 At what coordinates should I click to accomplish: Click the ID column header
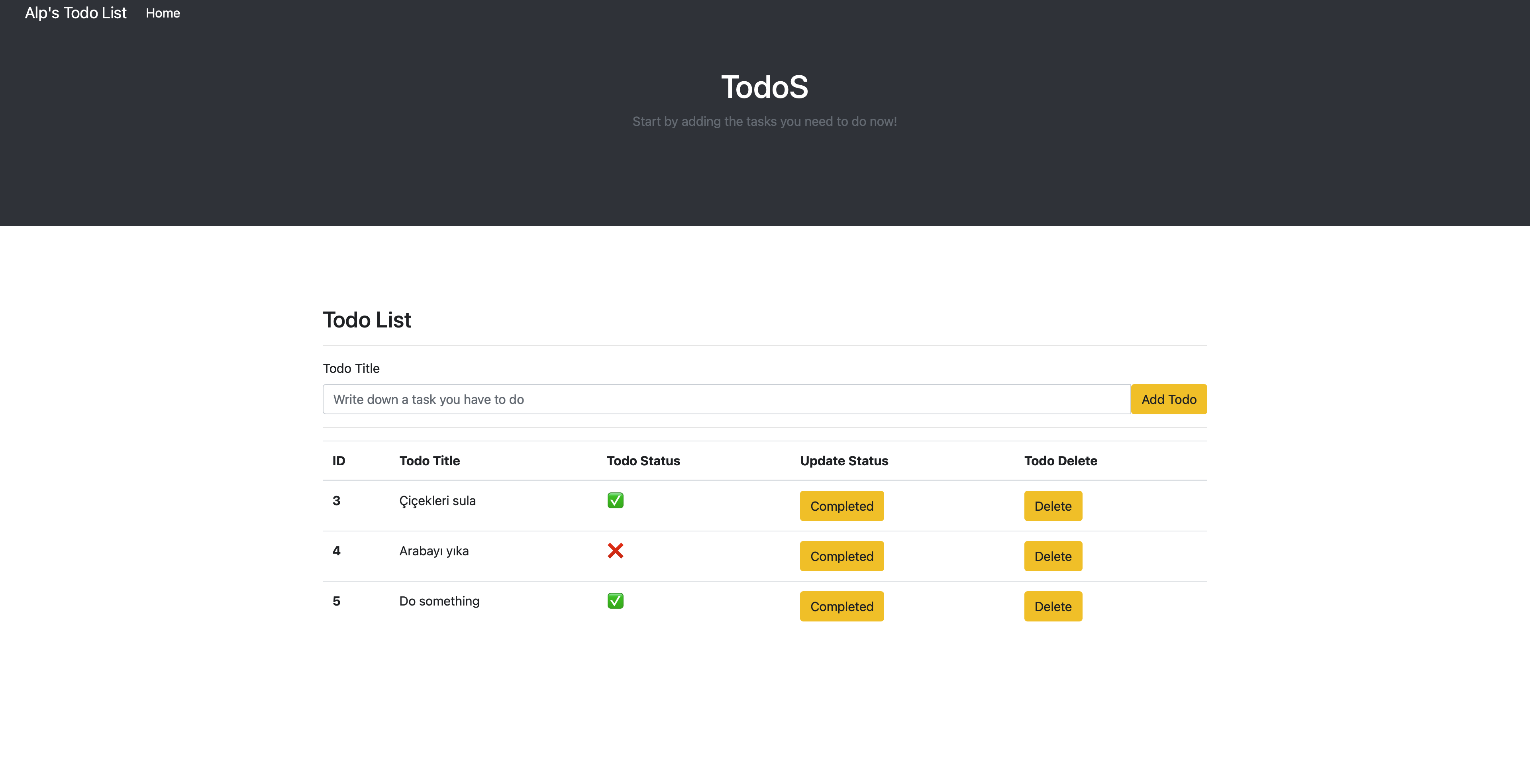click(339, 460)
